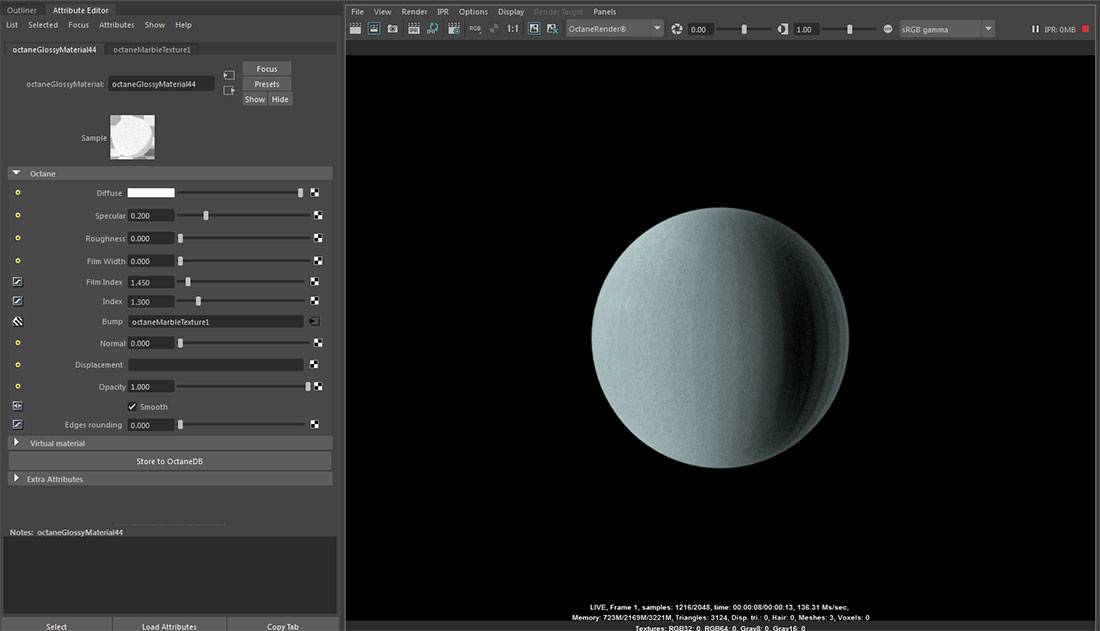Click the Store to OctaneDB button

(169, 461)
